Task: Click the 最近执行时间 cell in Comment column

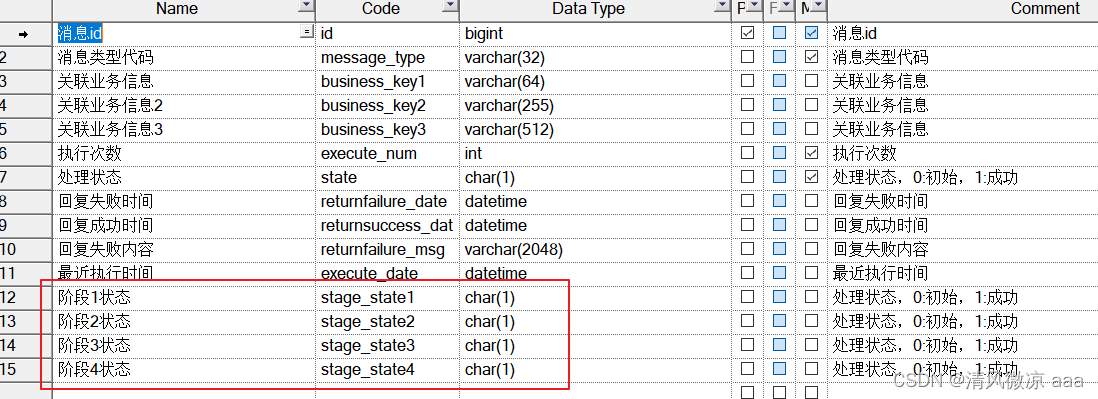Action: [x=963, y=273]
